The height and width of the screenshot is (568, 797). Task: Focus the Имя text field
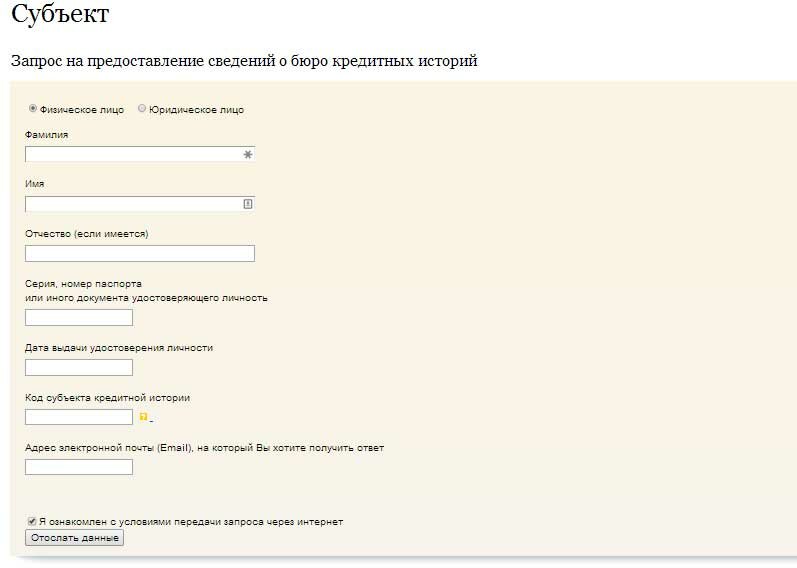(140, 204)
